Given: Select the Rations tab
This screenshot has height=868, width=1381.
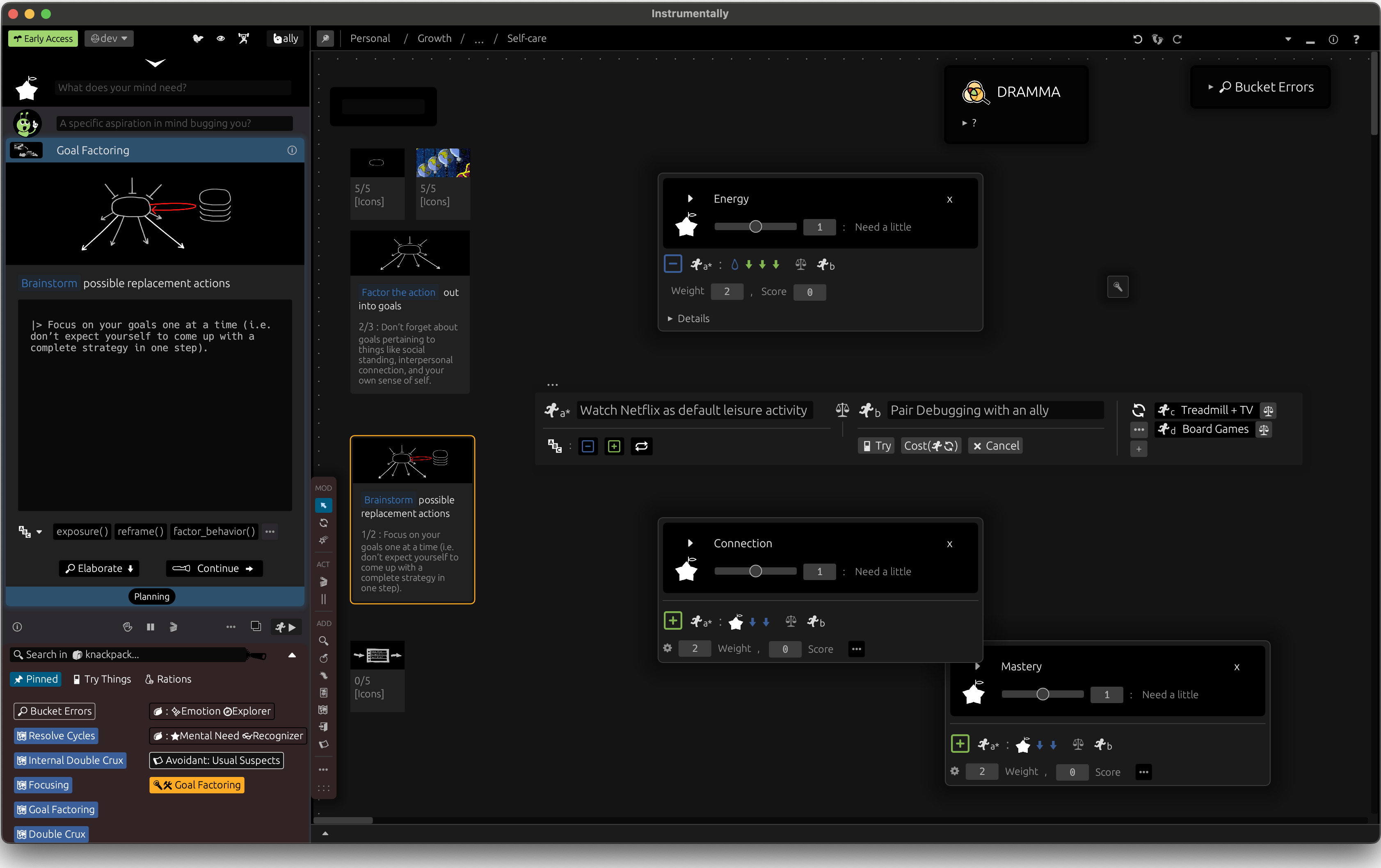Looking at the screenshot, I should coord(168,679).
